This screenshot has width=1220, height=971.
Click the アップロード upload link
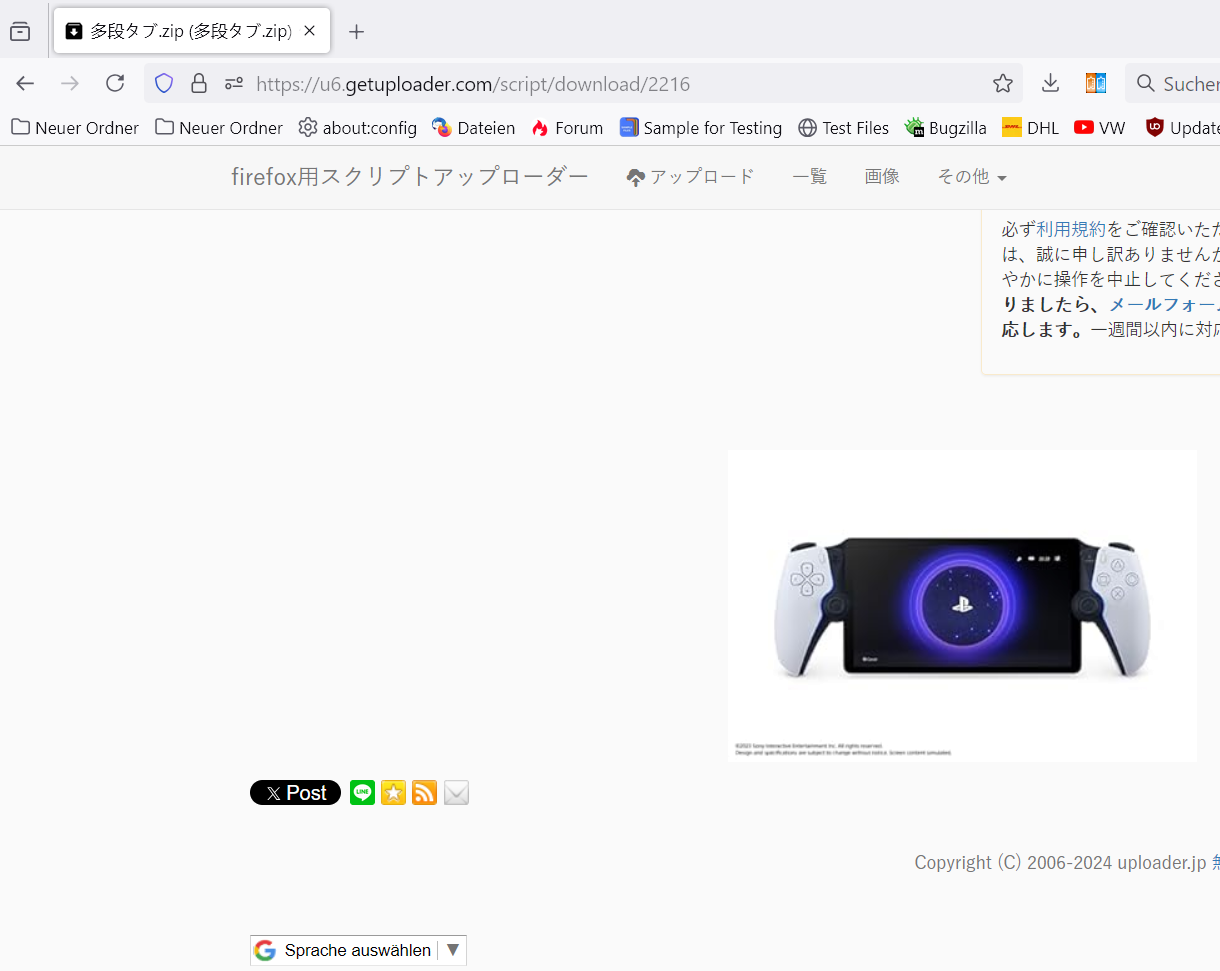point(691,177)
